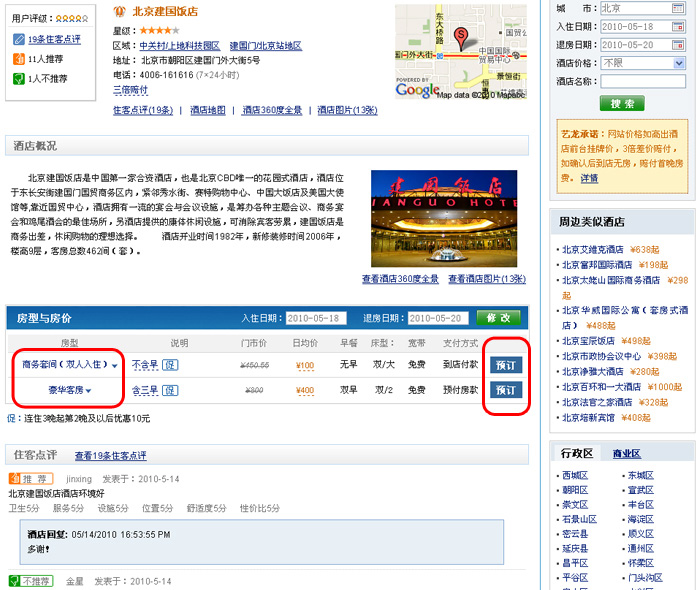
Task: Click the hotel logo icon before 北京建国饭店
Action: click(119, 12)
